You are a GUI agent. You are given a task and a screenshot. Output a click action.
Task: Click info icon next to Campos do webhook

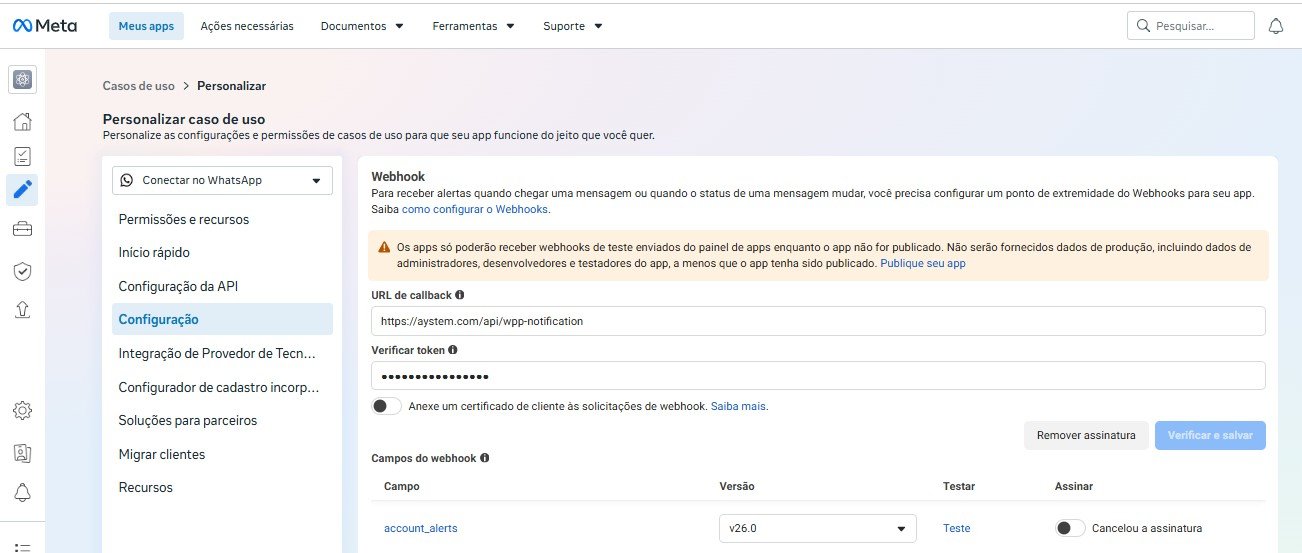click(x=485, y=458)
